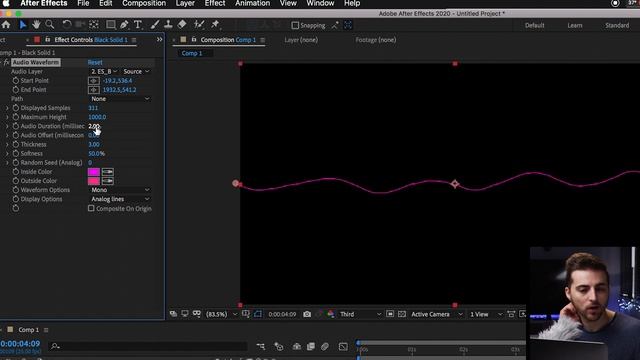Open the Composition menu

coord(144,3)
